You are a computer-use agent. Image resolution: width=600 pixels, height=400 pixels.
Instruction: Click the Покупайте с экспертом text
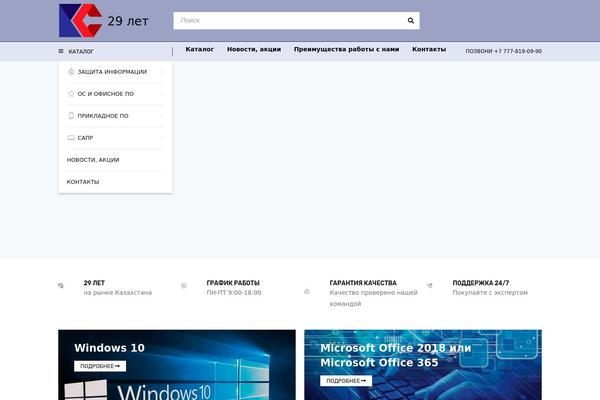coord(490,292)
